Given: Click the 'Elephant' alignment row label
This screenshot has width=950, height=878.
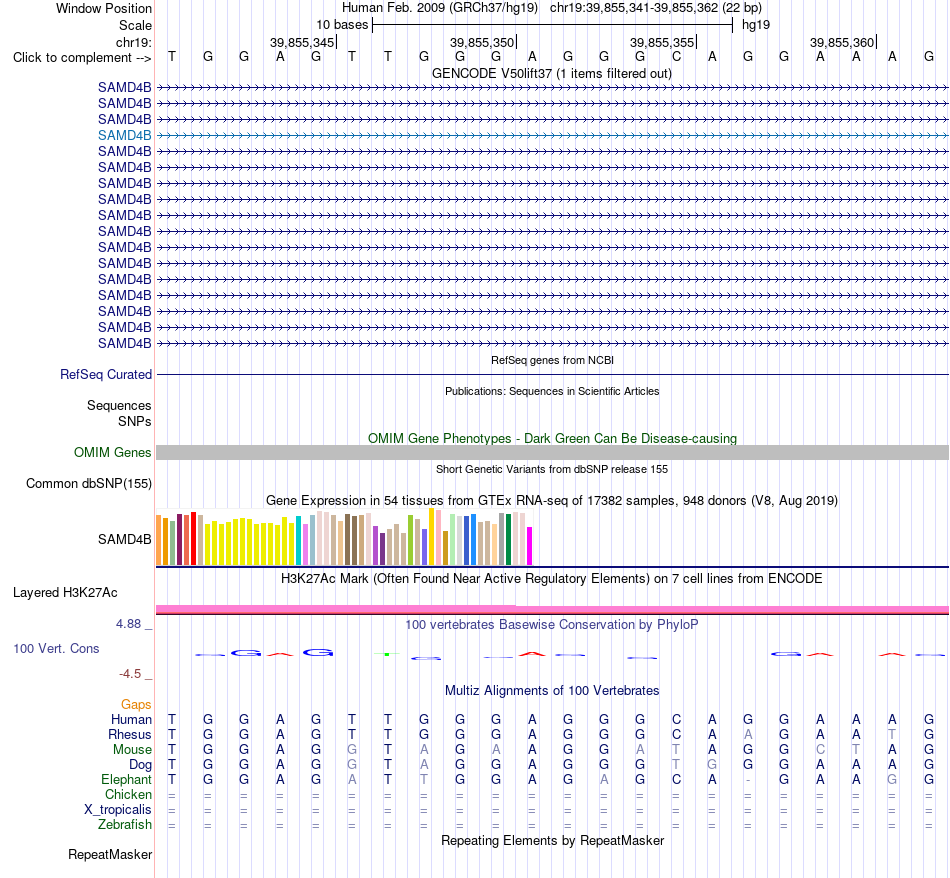Looking at the screenshot, I should point(127,779).
